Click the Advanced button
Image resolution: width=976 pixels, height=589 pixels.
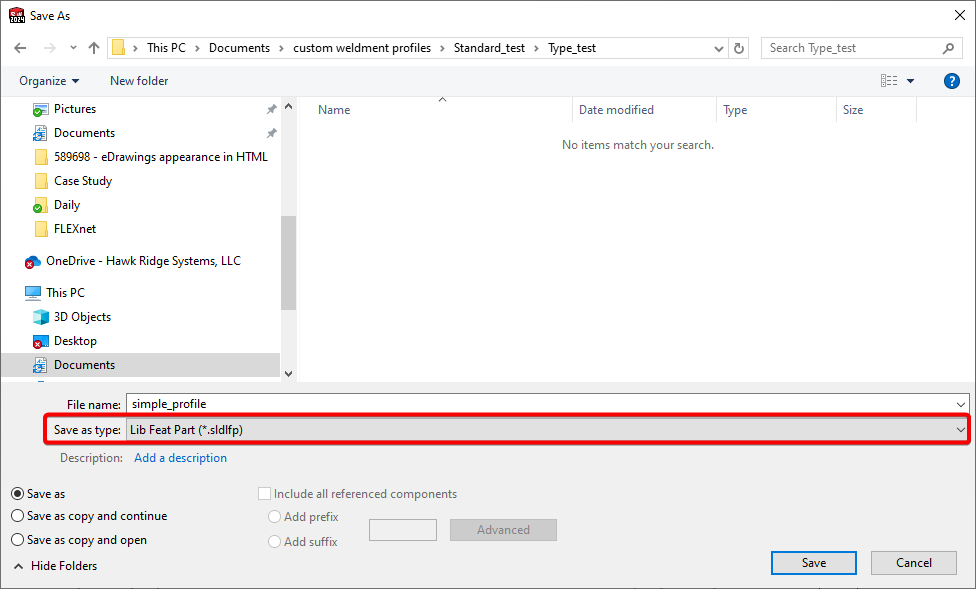(503, 530)
